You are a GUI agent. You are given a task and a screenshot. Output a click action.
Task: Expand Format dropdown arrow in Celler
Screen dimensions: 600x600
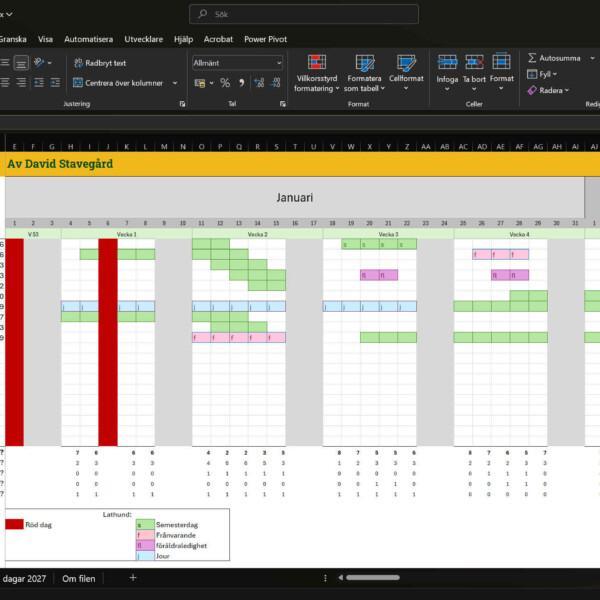501,89
